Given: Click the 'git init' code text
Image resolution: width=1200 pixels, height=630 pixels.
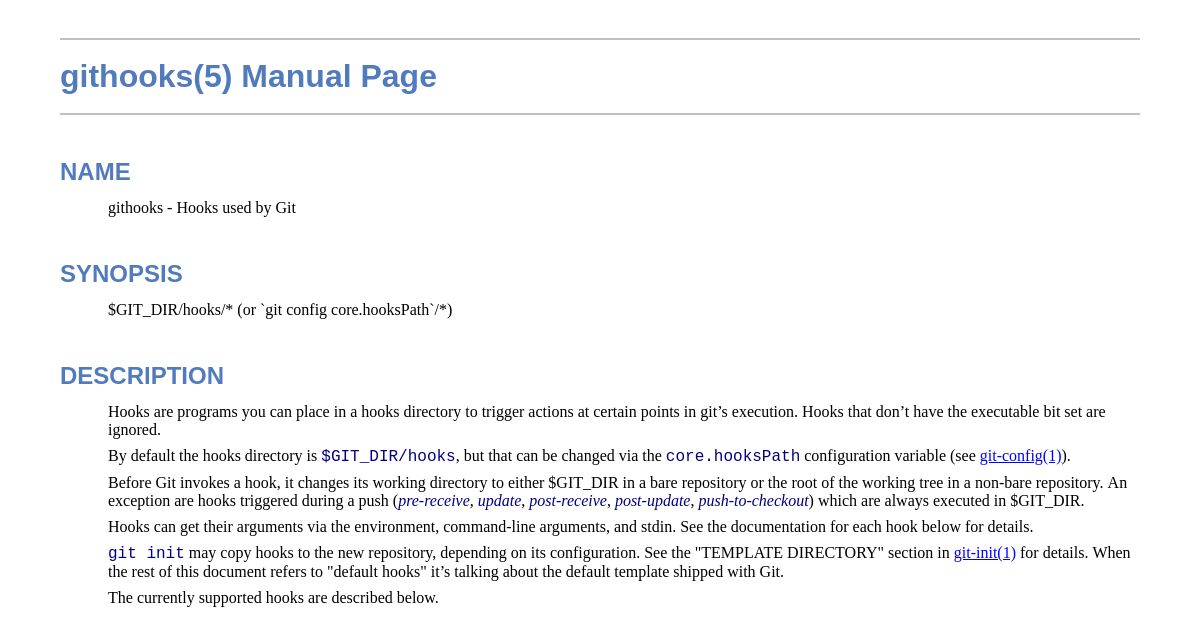Looking at the screenshot, I should 146,554.
